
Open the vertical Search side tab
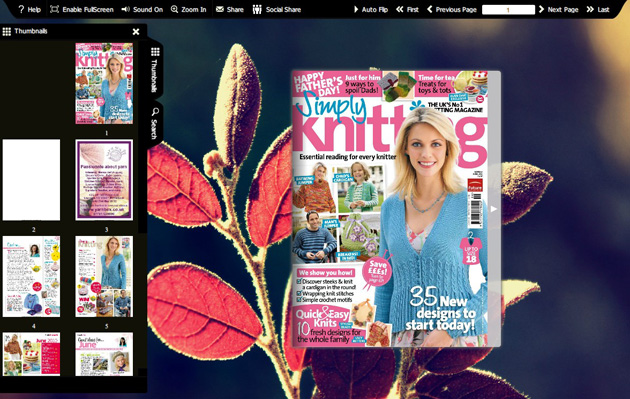click(x=155, y=124)
